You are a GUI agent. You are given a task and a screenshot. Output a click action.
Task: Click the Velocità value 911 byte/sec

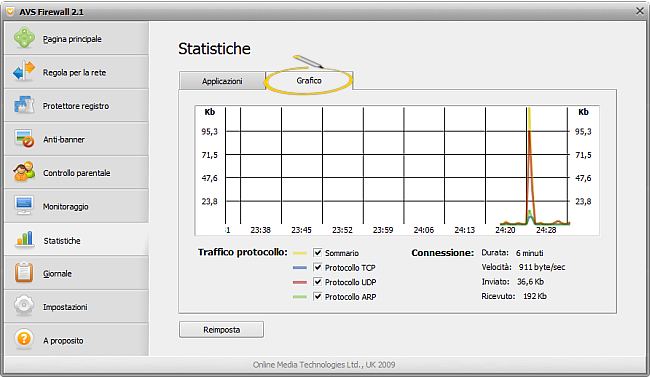pos(542,267)
